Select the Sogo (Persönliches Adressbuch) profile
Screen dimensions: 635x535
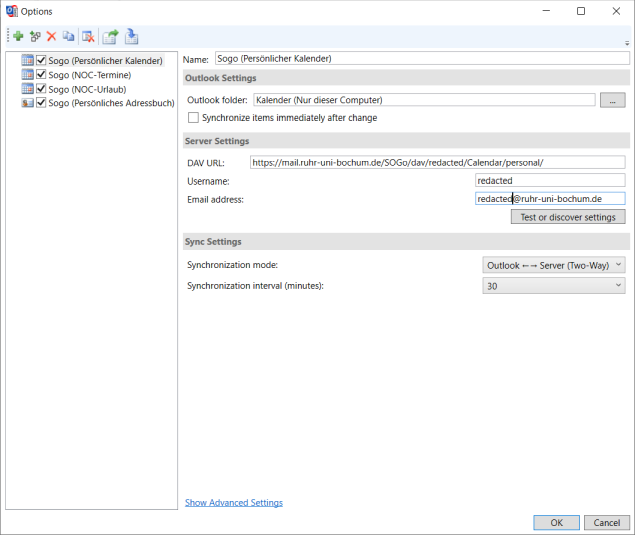click(111, 103)
